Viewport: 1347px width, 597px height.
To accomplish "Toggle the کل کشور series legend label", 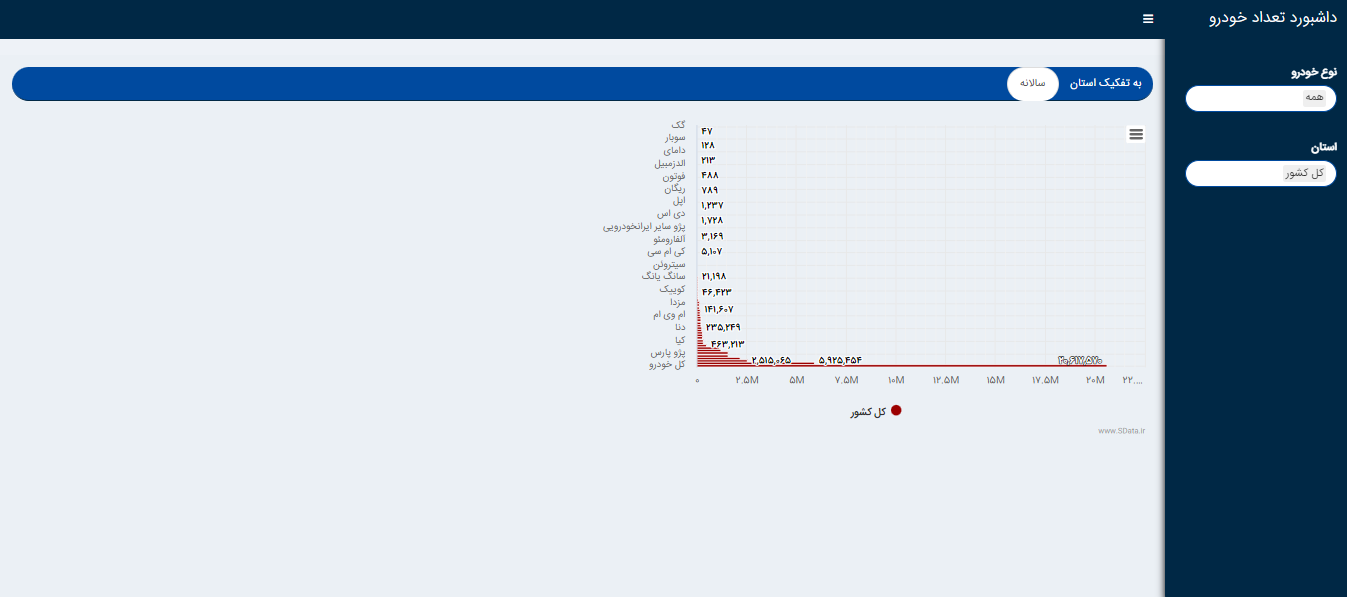I will (x=867, y=412).
